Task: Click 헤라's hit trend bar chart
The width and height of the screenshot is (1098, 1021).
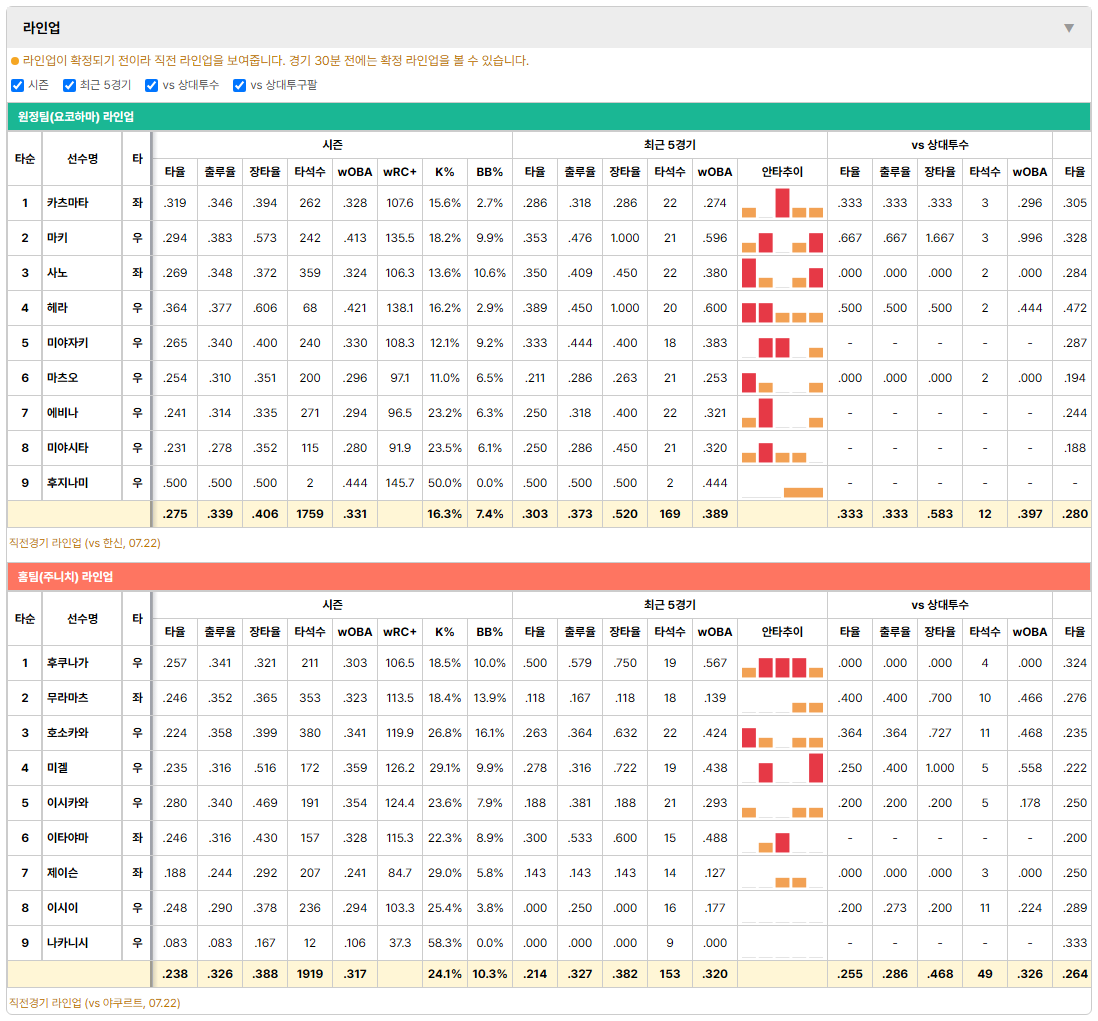Action: [782, 308]
